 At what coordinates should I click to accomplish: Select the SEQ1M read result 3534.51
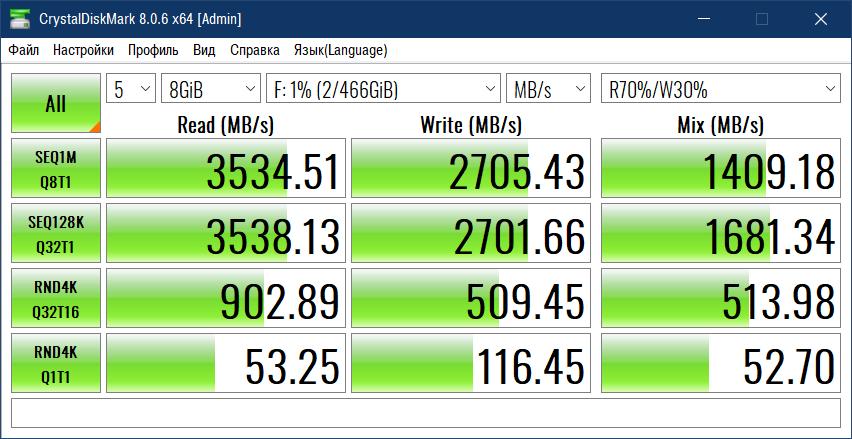pyautogui.click(x=226, y=168)
